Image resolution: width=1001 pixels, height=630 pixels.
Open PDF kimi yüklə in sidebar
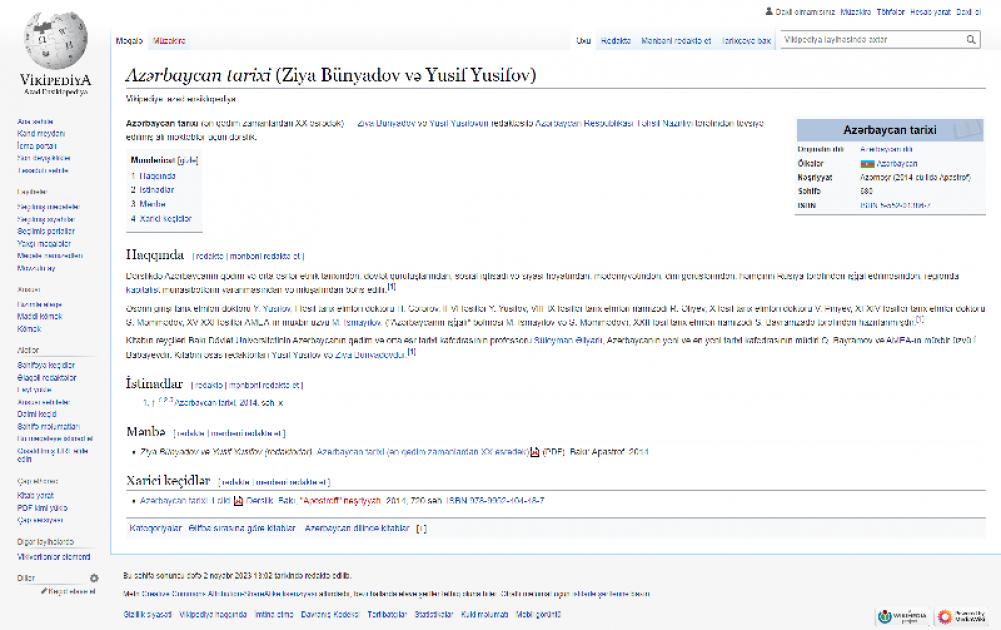click(x=40, y=507)
